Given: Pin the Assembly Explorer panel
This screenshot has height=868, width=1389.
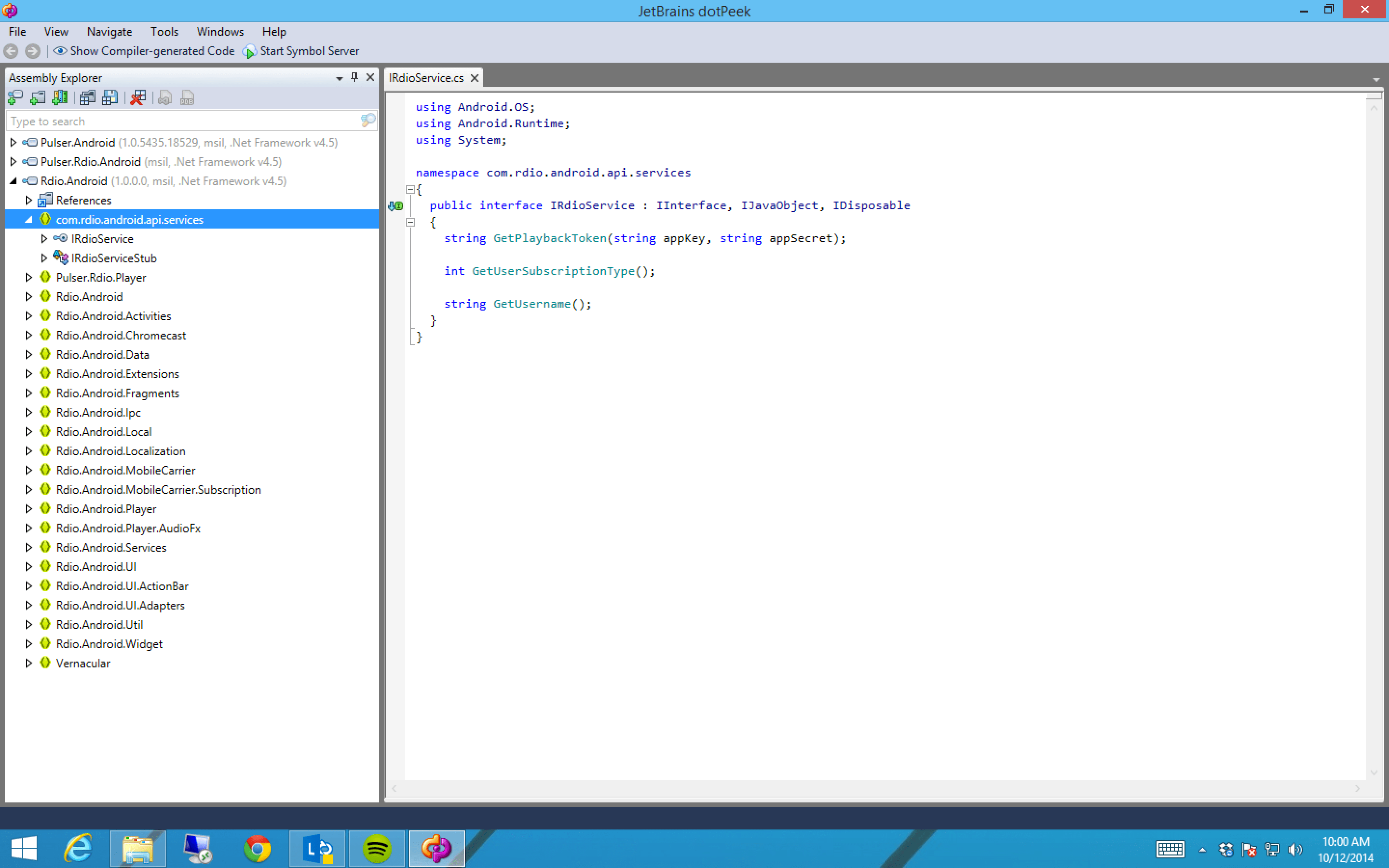Looking at the screenshot, I should point(354,78).
